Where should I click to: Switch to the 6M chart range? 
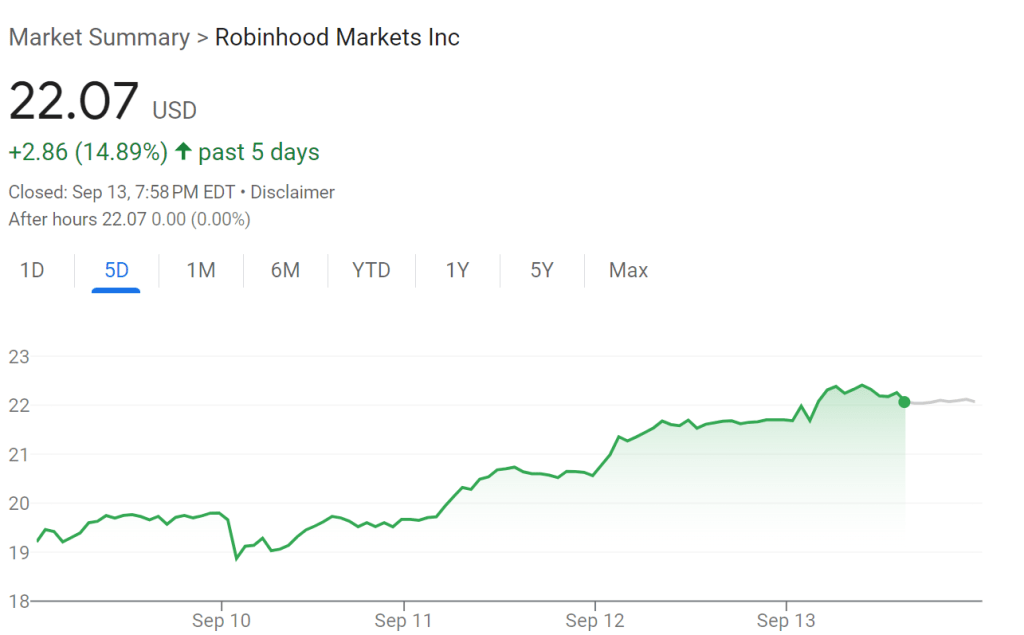point(285,270)
